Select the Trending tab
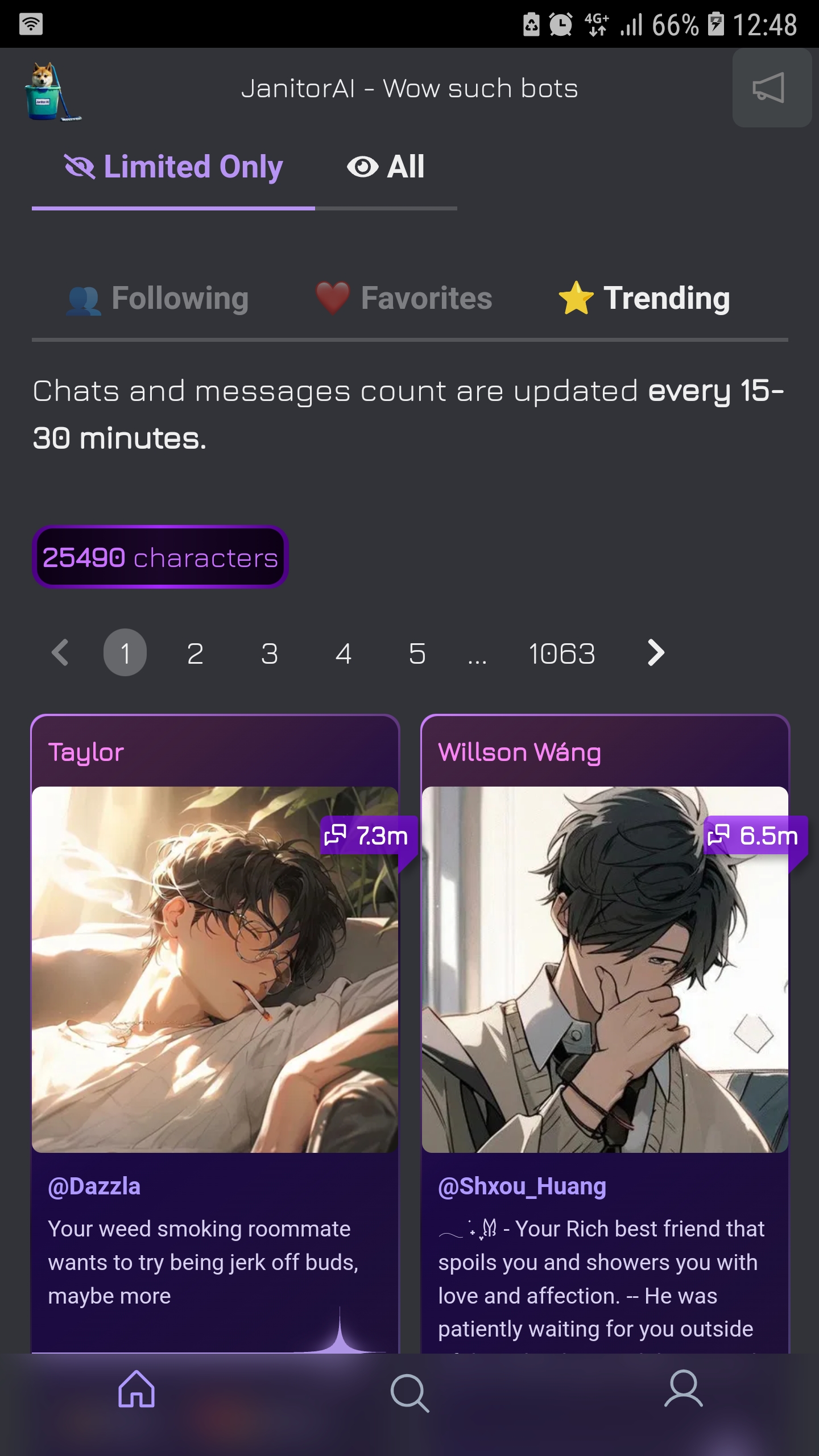Image resolution: width=819 pixels, height=1456 pixels. point(644,299)
